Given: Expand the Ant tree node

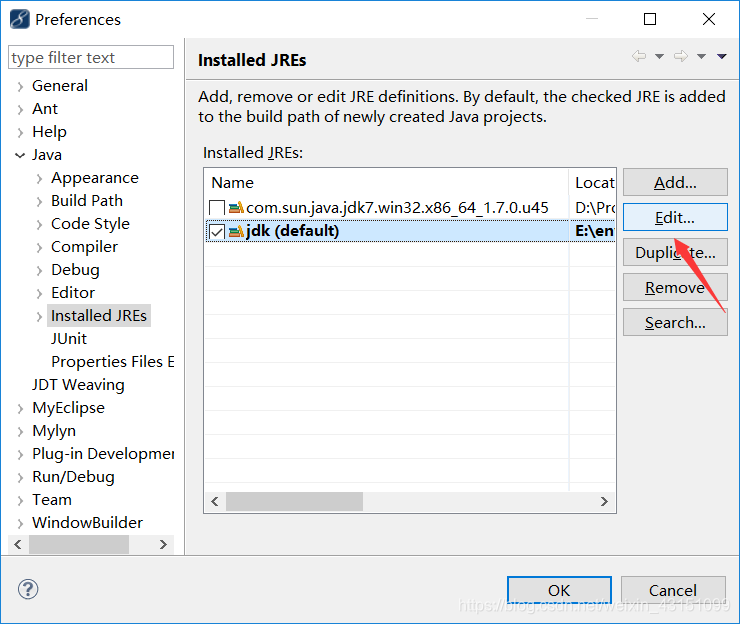Looking at the screenshot, I should point(20,110).
